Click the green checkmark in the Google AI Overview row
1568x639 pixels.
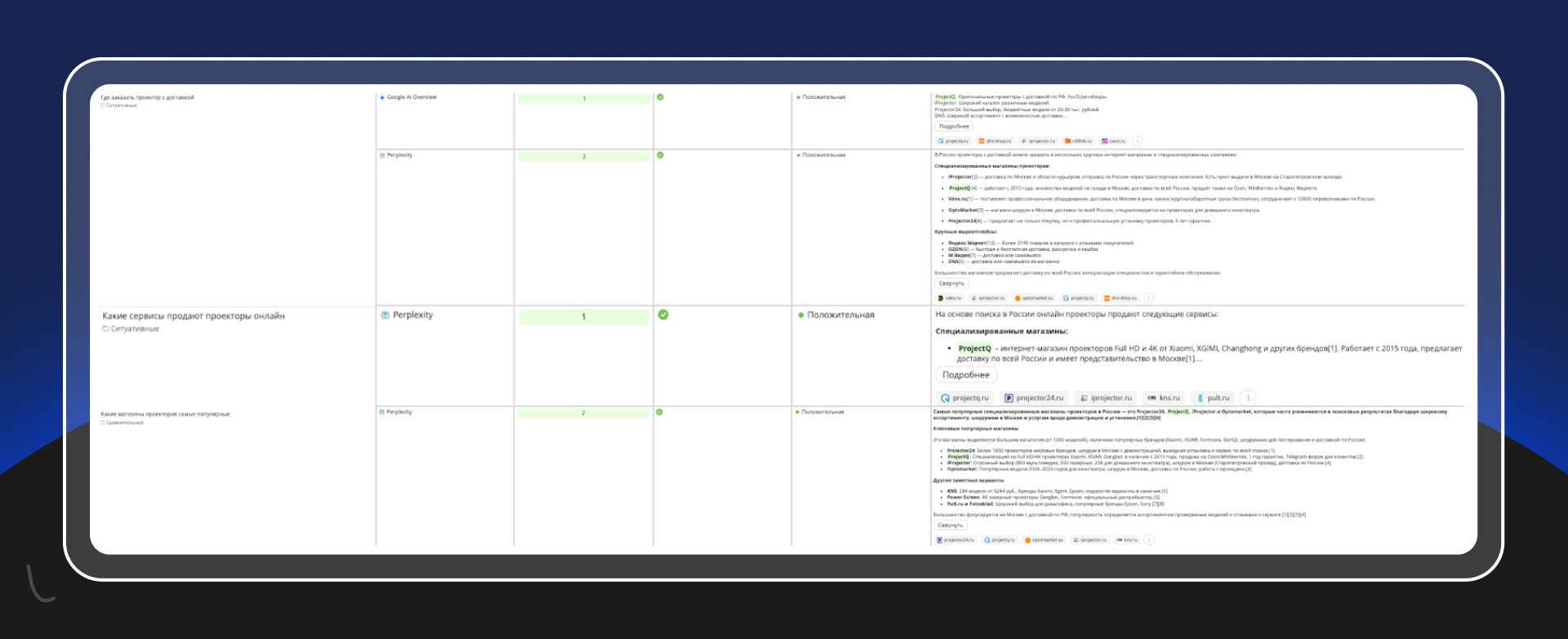660,97
